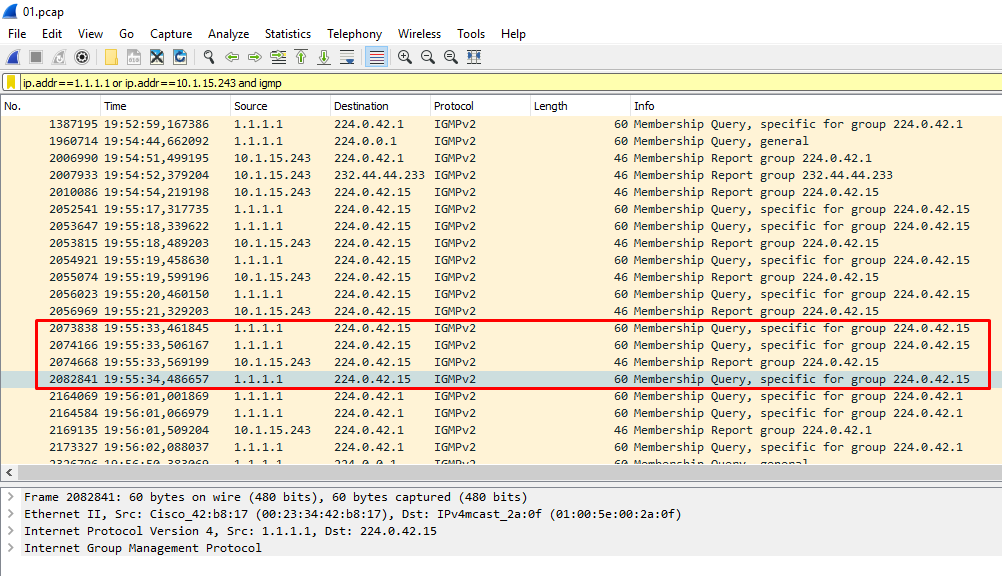The image size is (1002, 576).
Task: Find a packet magnifier icon
Action: click(209, 57)
